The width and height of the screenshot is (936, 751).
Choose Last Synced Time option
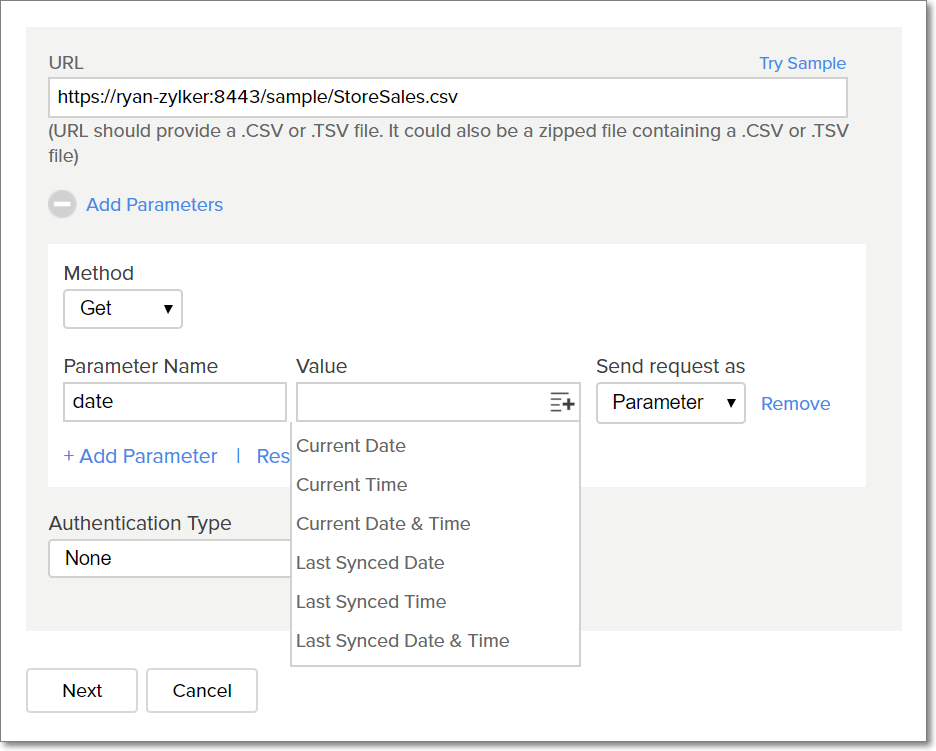[371, 602]
